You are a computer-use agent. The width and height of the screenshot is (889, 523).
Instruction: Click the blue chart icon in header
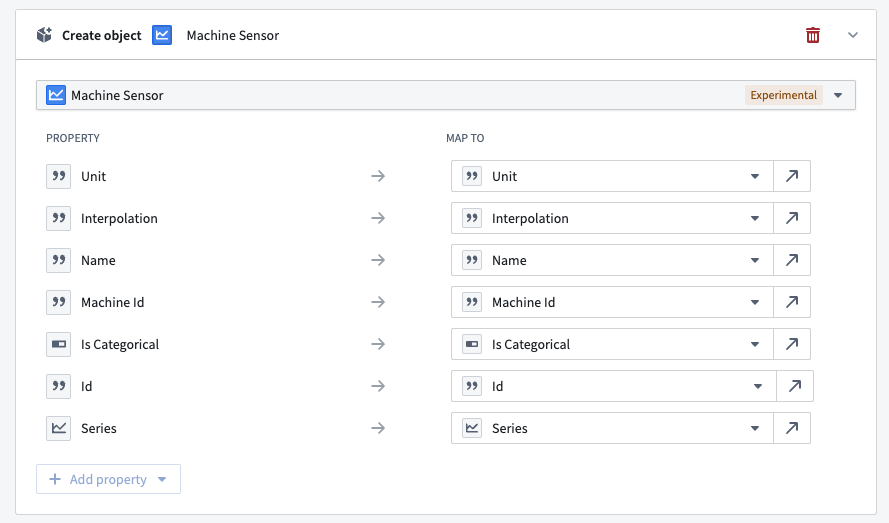tap(162, 35)
